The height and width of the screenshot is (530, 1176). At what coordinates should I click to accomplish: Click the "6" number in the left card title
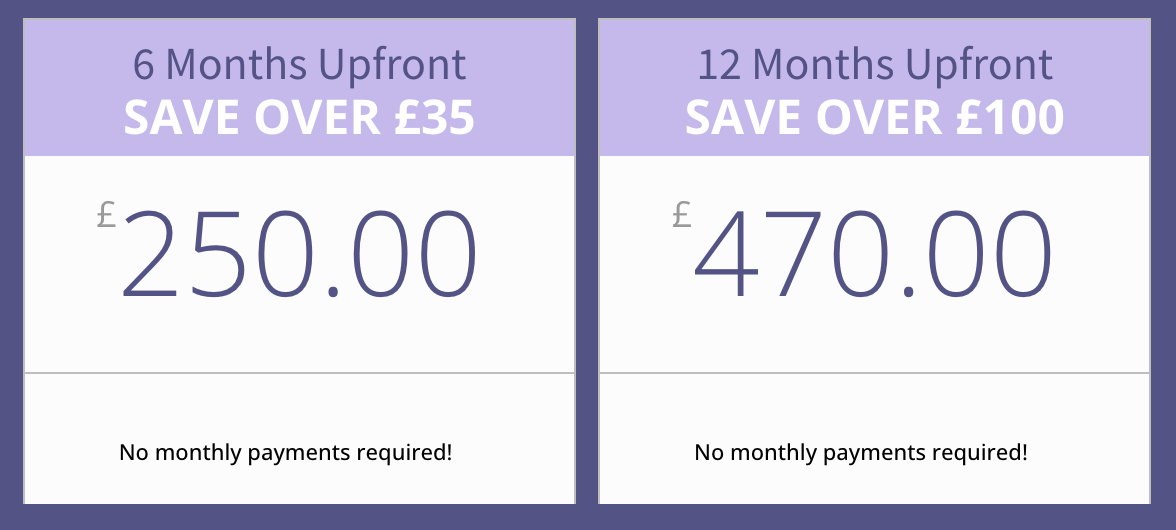click(144, 66)
